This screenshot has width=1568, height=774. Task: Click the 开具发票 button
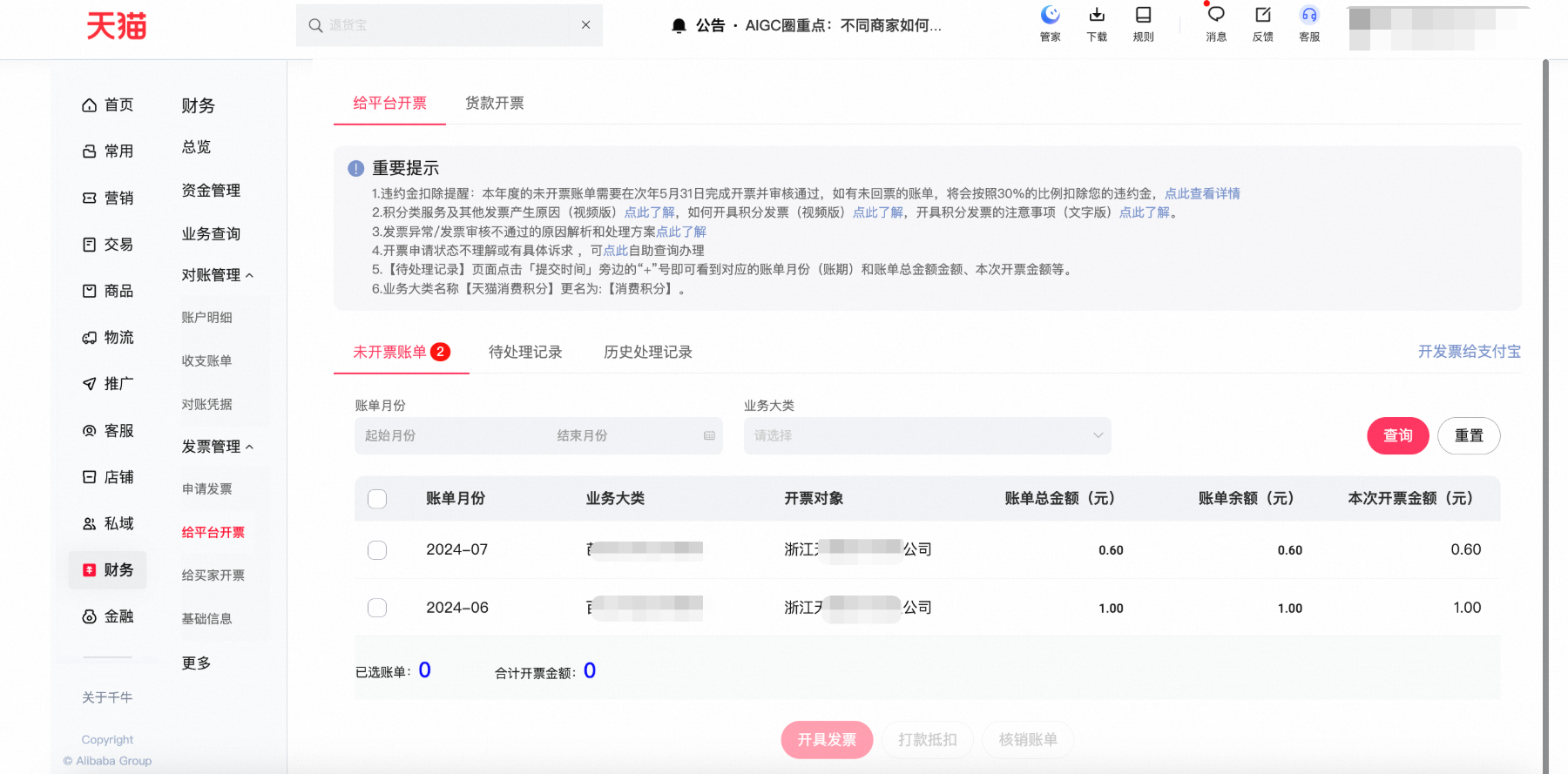(x=827, y=740)
